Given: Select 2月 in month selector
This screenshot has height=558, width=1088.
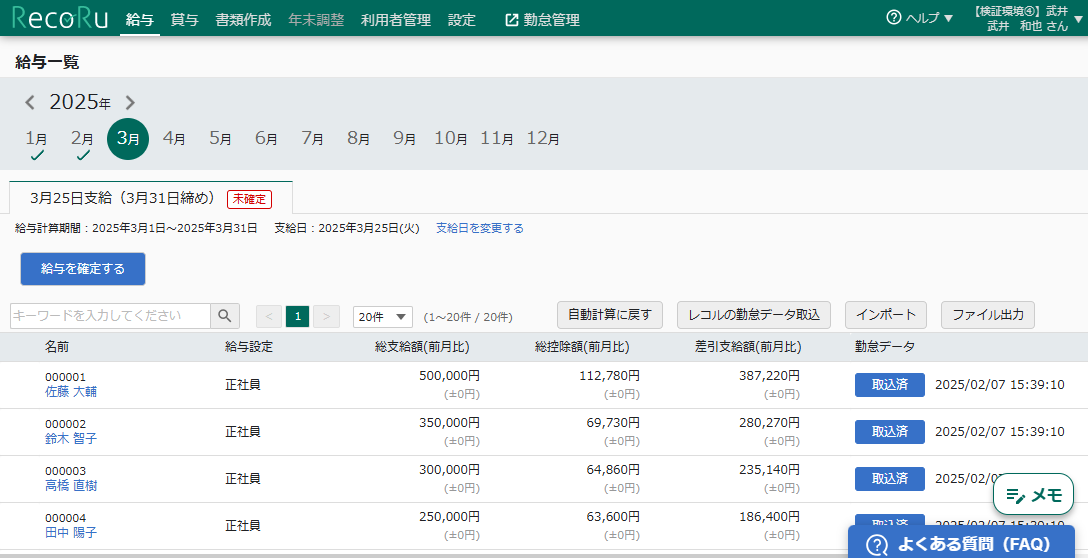Looking at the screenshot, I should pyautogui.click(x=83, y=139).
